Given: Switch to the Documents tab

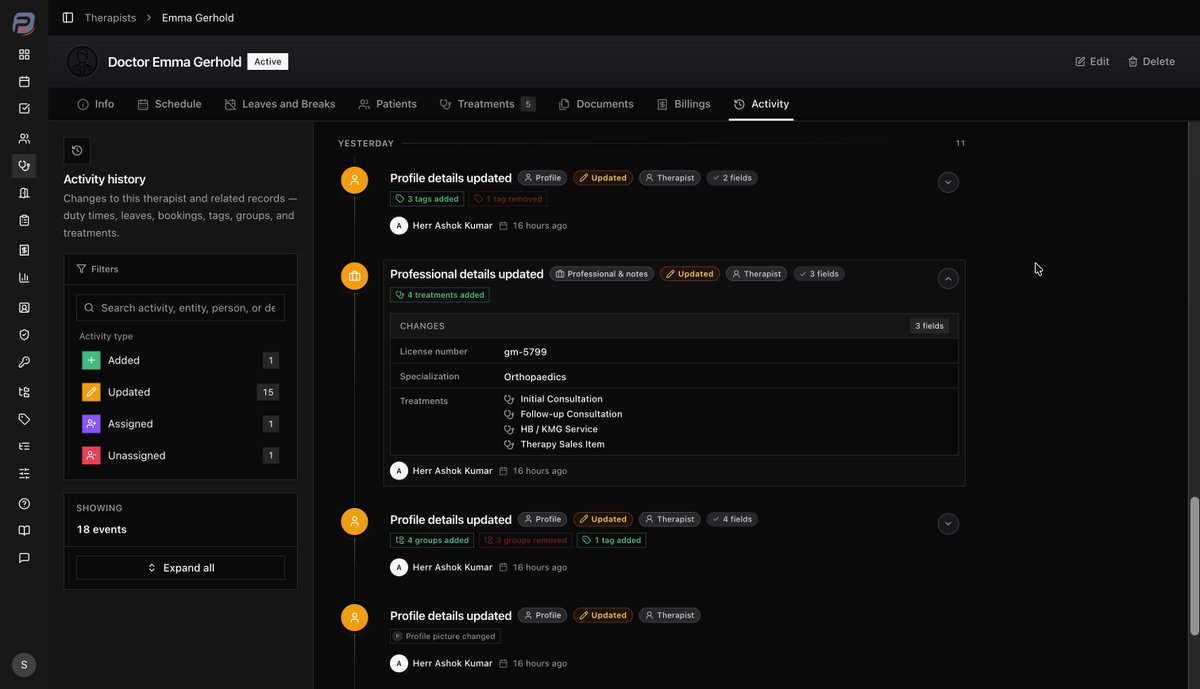Looking at the screenshot, I should pos(596,104).
